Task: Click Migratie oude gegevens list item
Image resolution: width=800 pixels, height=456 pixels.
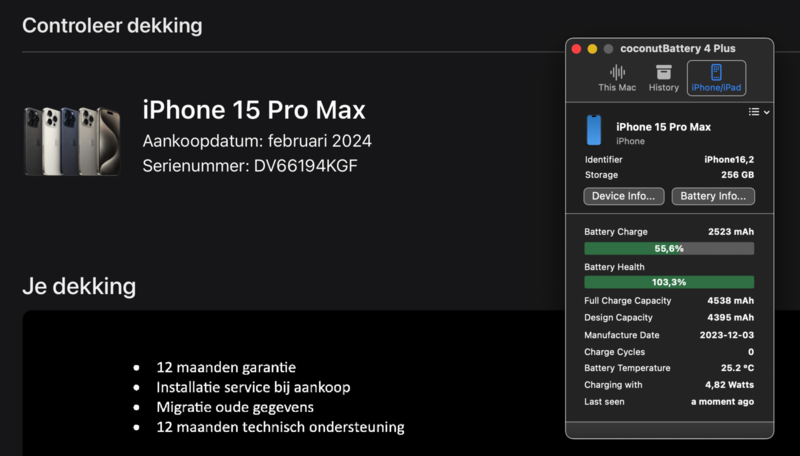Action: 235,407
